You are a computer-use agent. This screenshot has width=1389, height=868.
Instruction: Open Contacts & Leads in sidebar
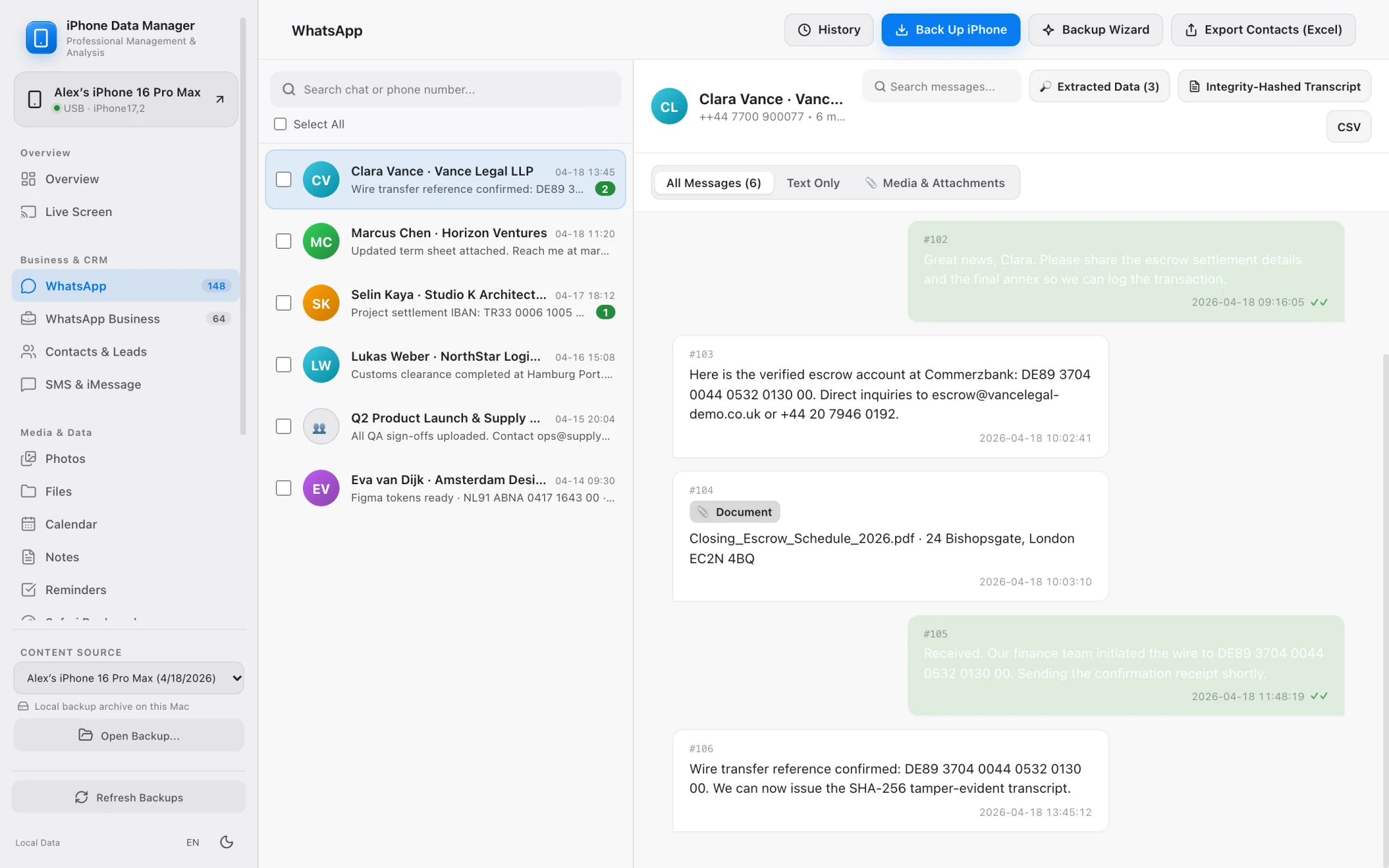(x=125, y=351)
